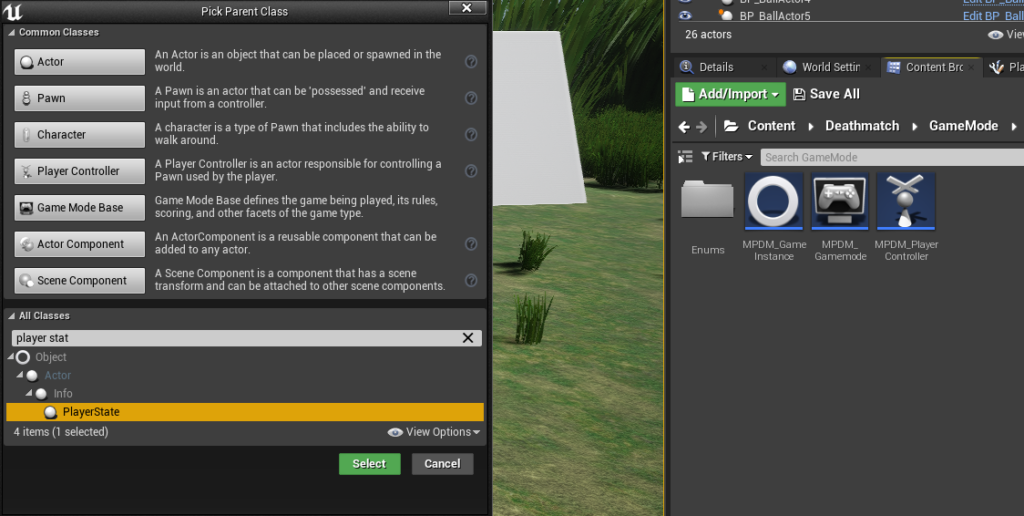This screenshot has width=1024, height=516.
Task: Select the MPDM_Gamemode asset
Action: tap(840, 218)
